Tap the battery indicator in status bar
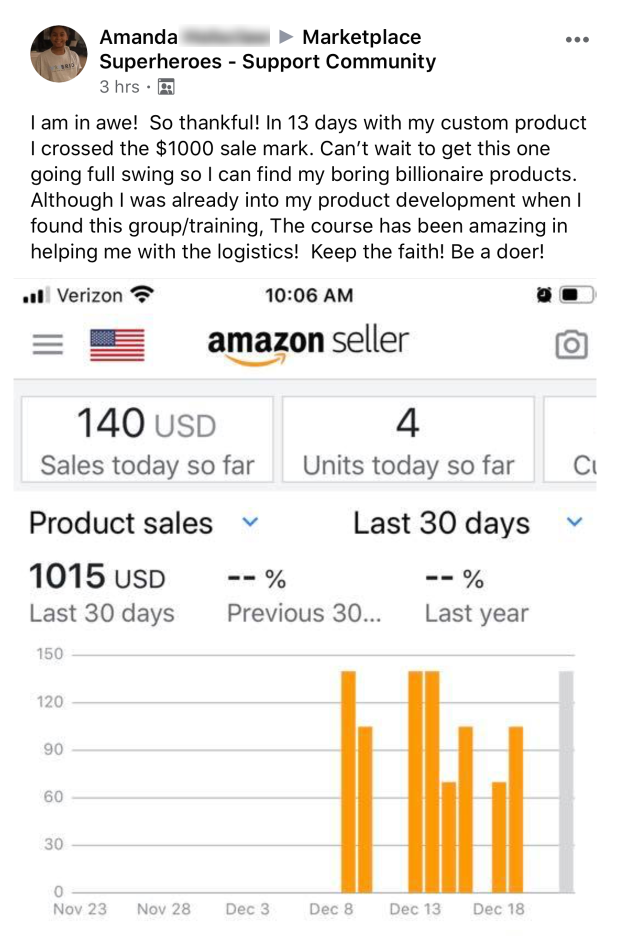This screenshot has width=621, height=936. 577,295
